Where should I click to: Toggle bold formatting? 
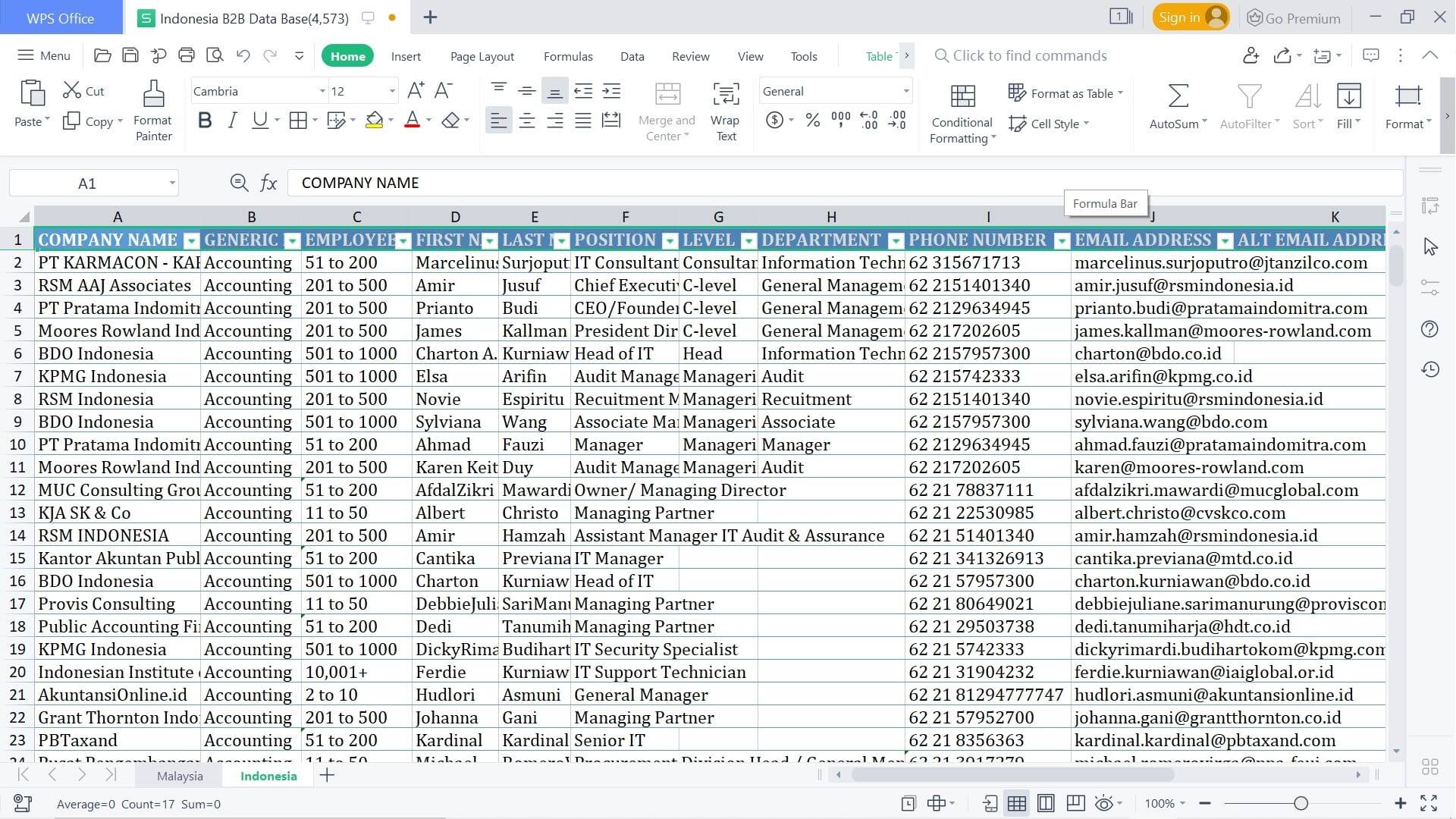[x=204, y=120]
